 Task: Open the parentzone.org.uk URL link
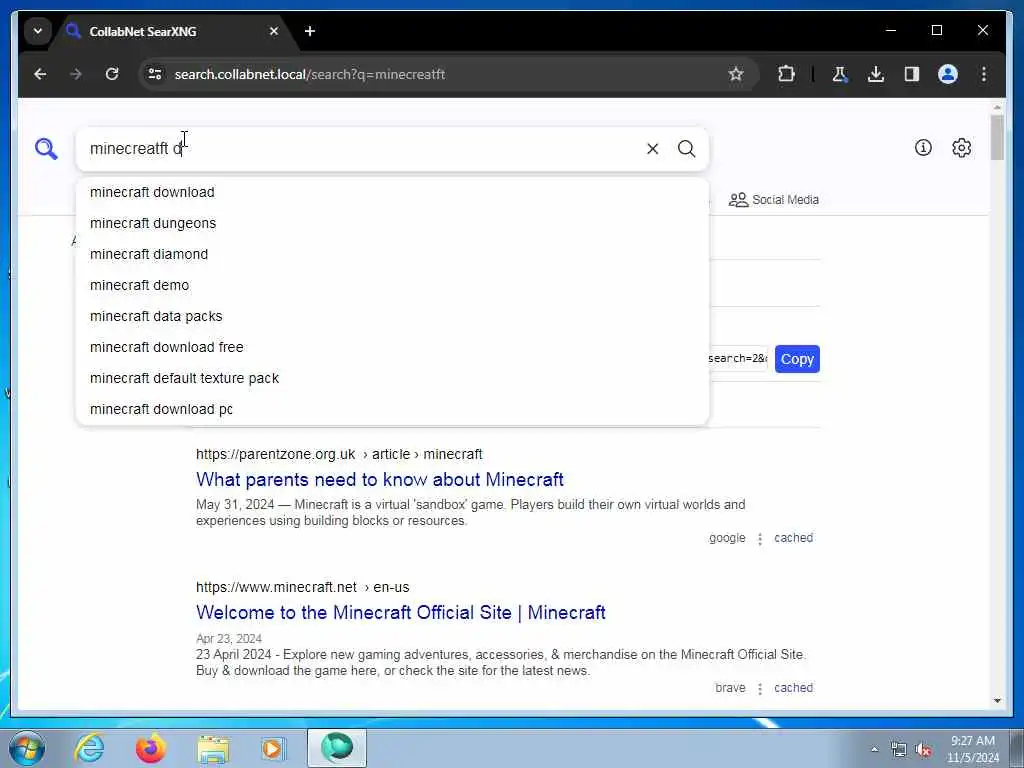(x=339, y=455)
